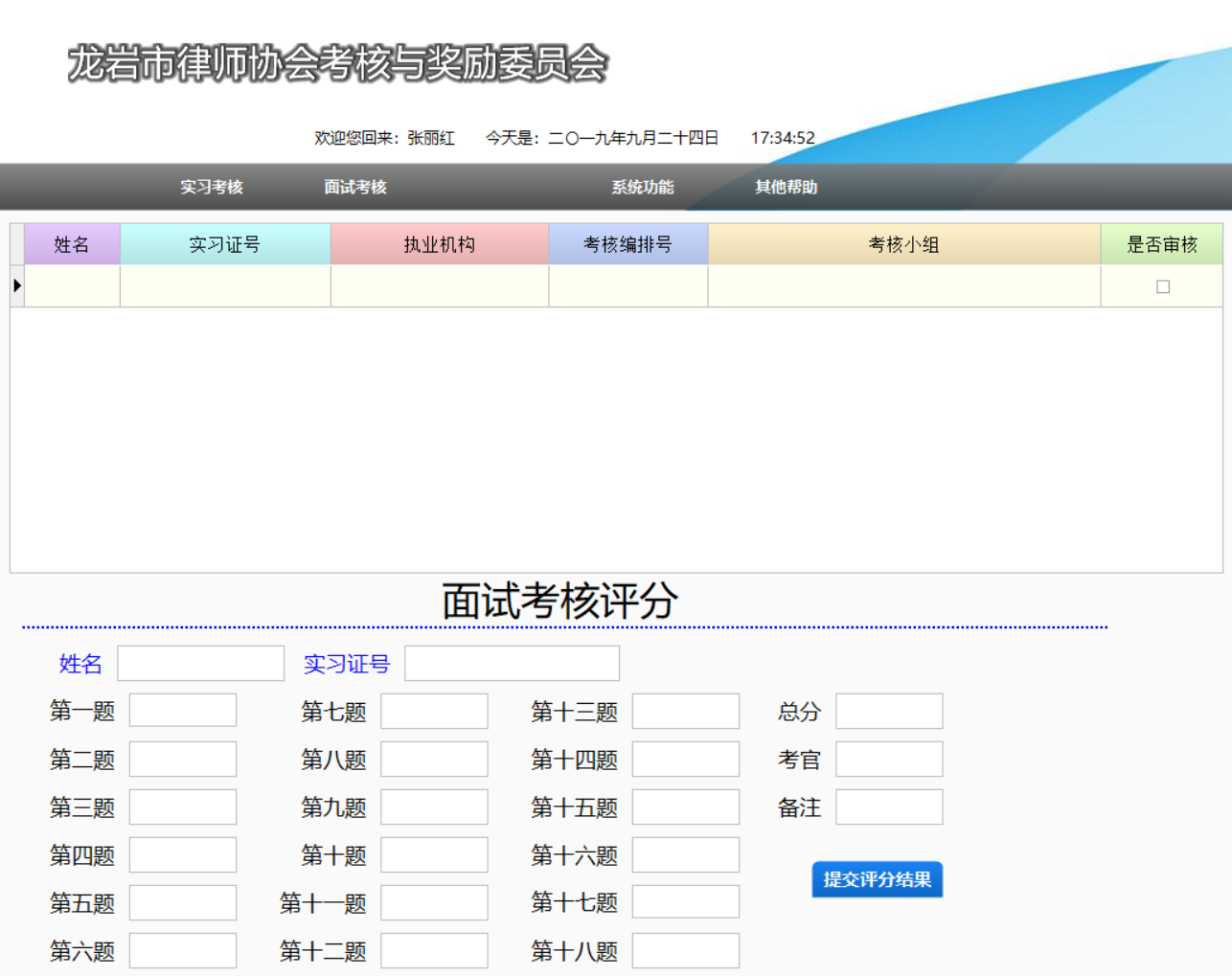This screenshot has height=976, width=1232.
Task: Click the 第十题 score field
Action: 434,854
